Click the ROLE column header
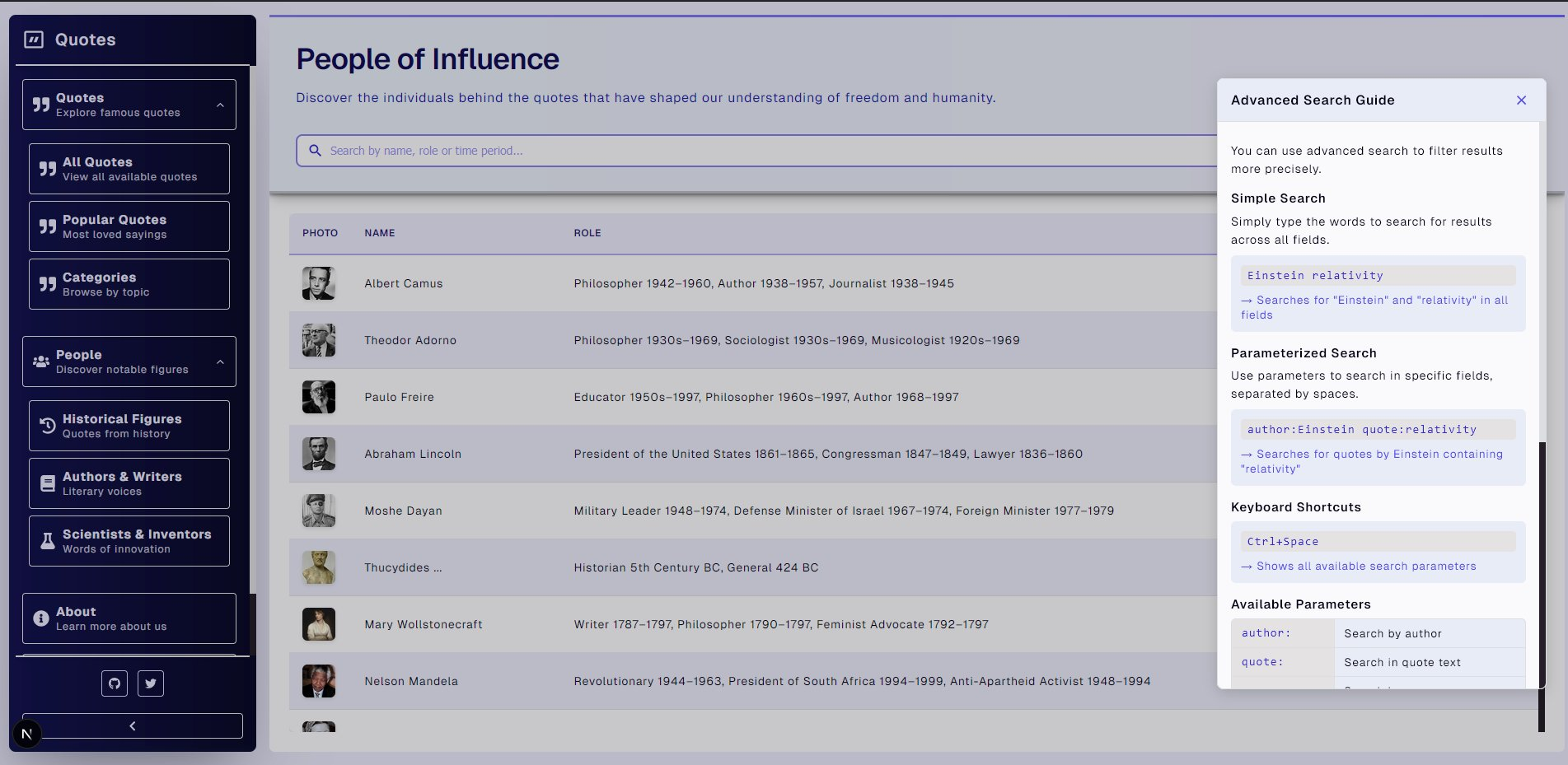Viewport: 1568px width, 765px height. click(587, 233)
